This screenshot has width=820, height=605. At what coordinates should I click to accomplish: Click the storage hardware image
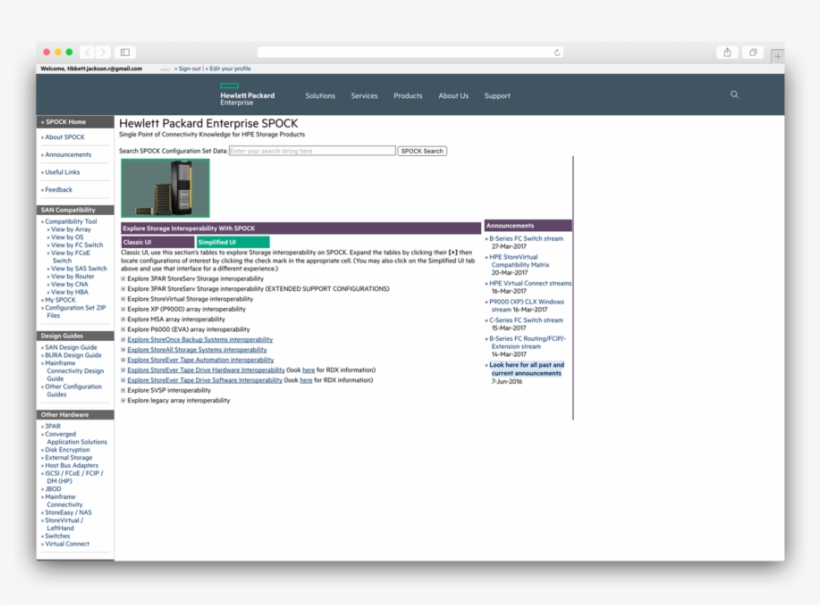coord(165,188)
